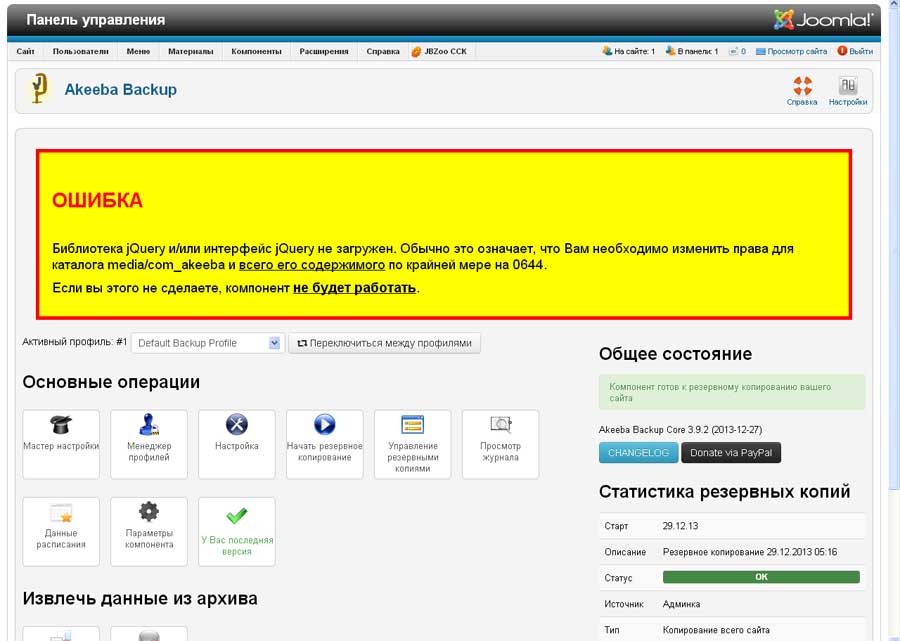
Task: Open the Настройка configuration icon
Action: click(x=236, y=444)
